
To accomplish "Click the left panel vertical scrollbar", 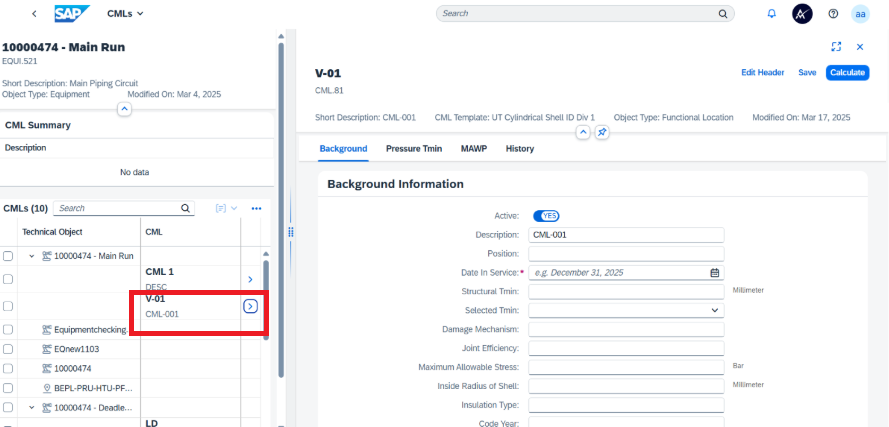I will point(281,210).
